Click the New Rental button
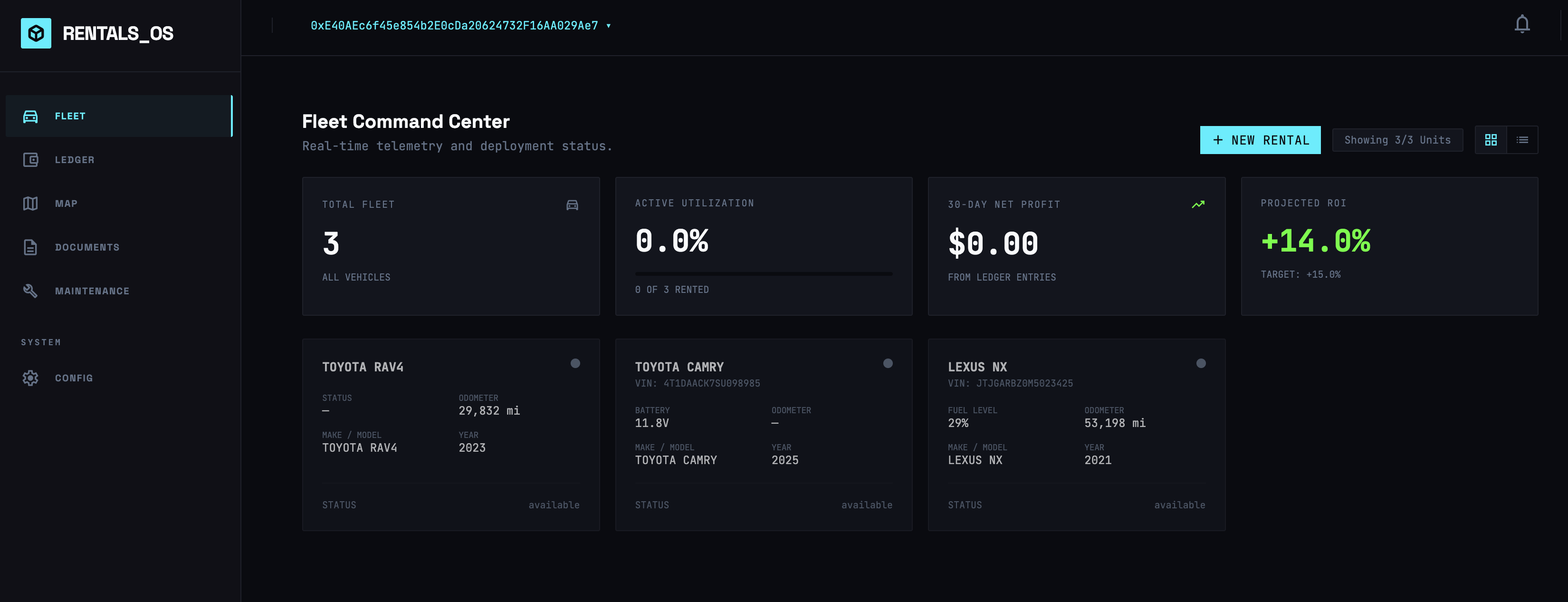Image resolution: width=1568 pixels, height=602 pixels. click(1260, 140)
